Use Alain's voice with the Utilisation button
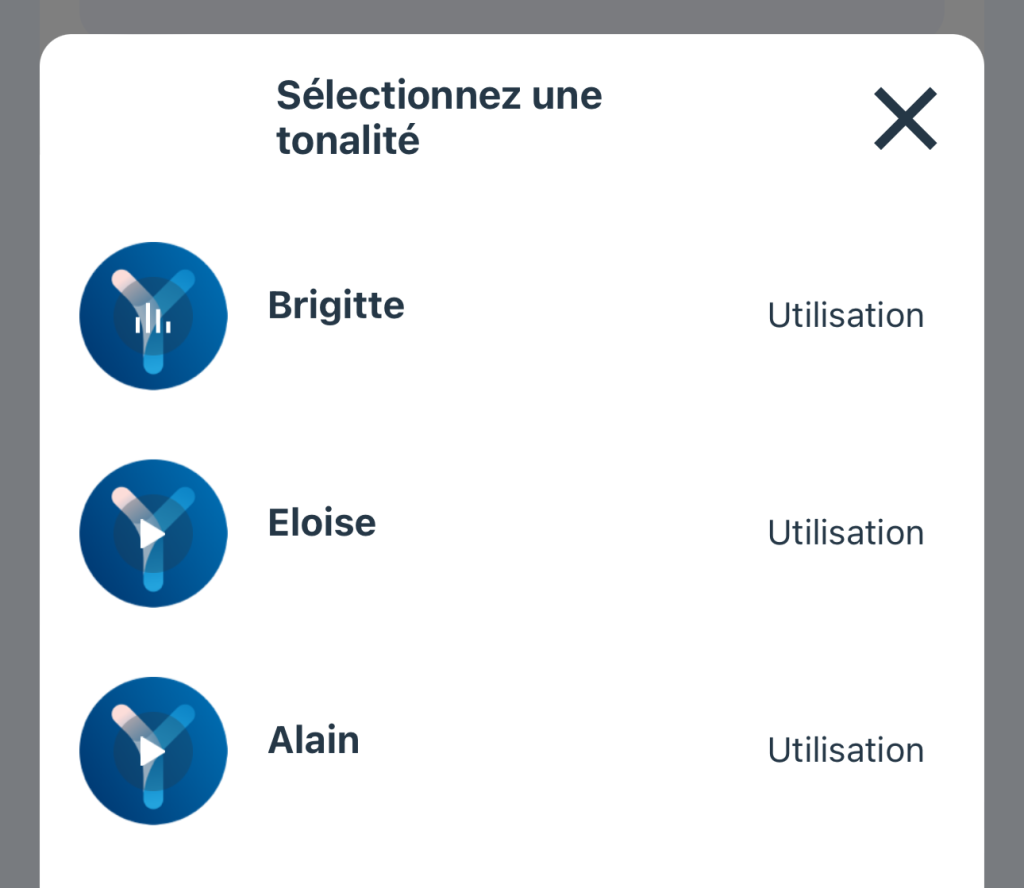Screen dimensions: 1024x888 click(x=846, y=750)
